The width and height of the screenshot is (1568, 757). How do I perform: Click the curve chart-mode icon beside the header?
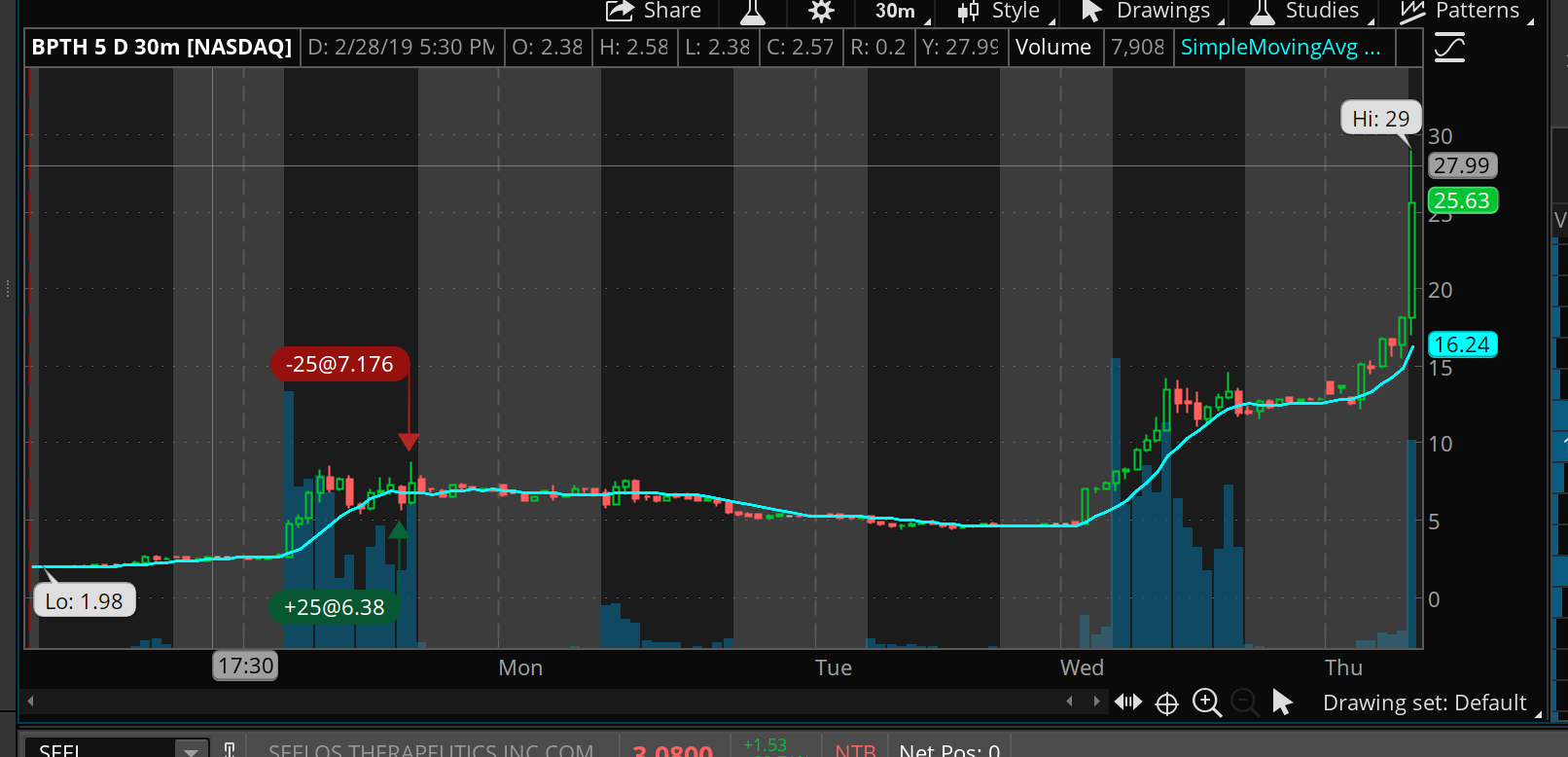pyautogui.click(x=1449, y=47)
